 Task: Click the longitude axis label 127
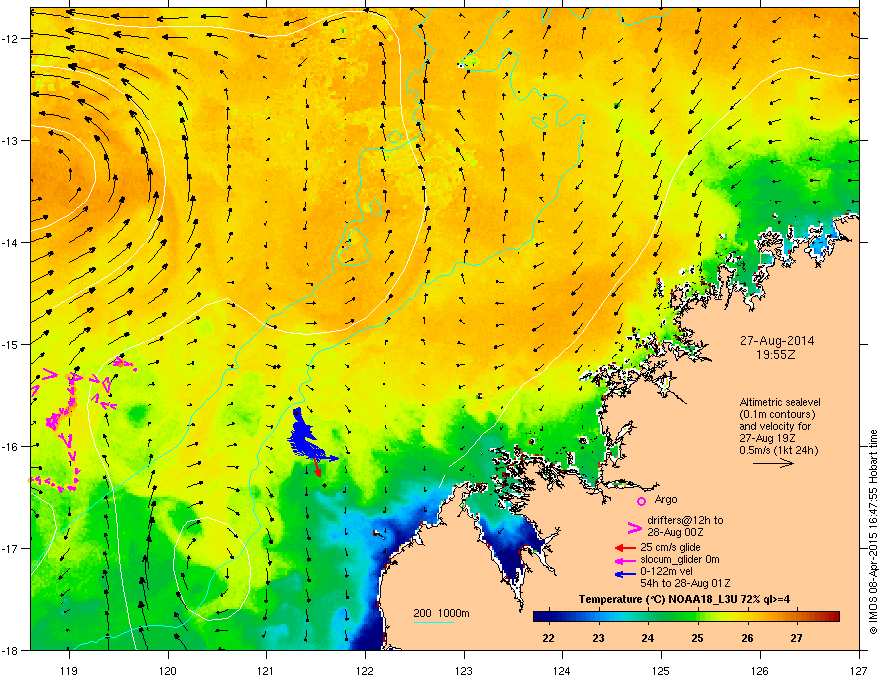859,670
